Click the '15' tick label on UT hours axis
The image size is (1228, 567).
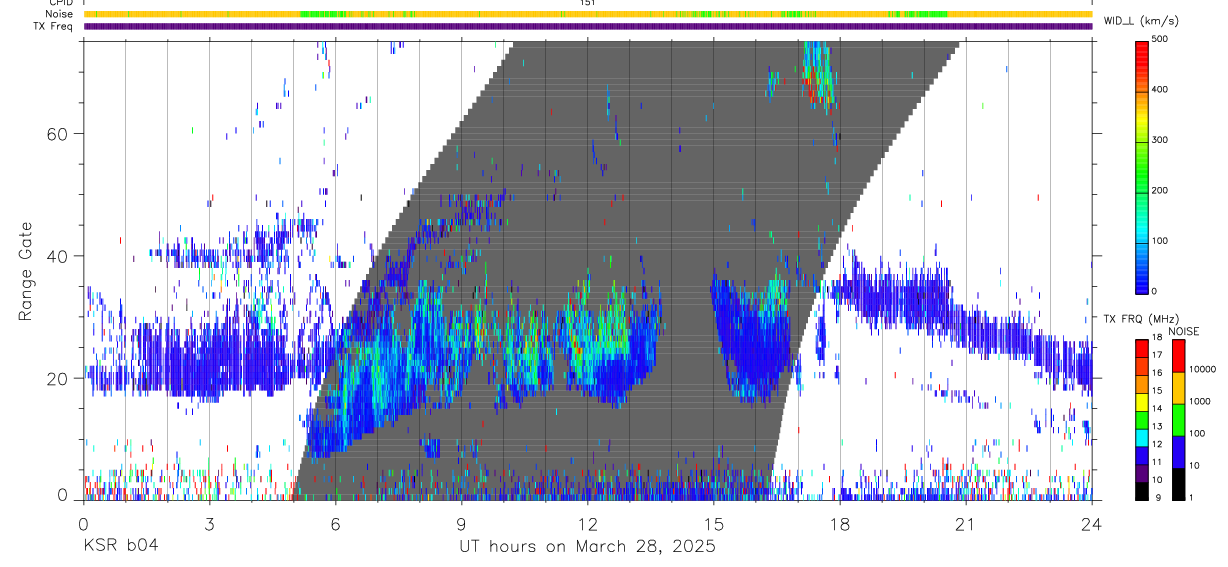[x=713, y=524]
